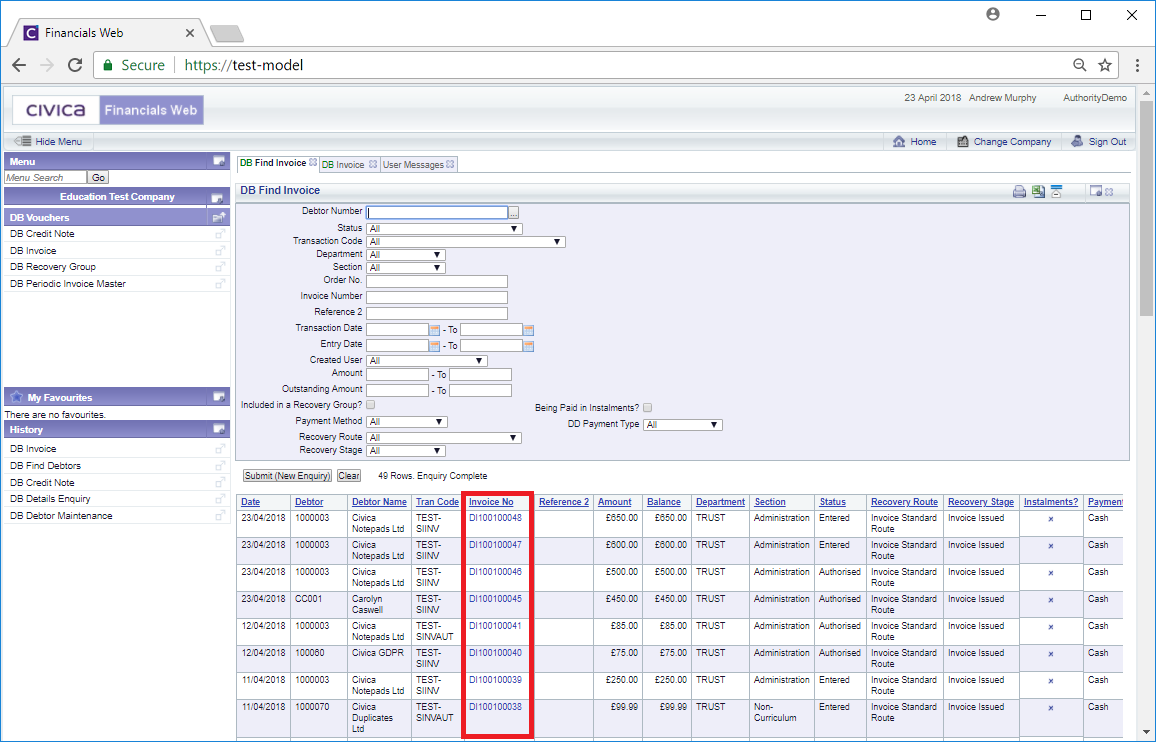Image resolution: width=1156 pixels, height=742 pixels.
Task: Tick Included in a Recovery Group checkbox
Action: (x=371, y=405)
